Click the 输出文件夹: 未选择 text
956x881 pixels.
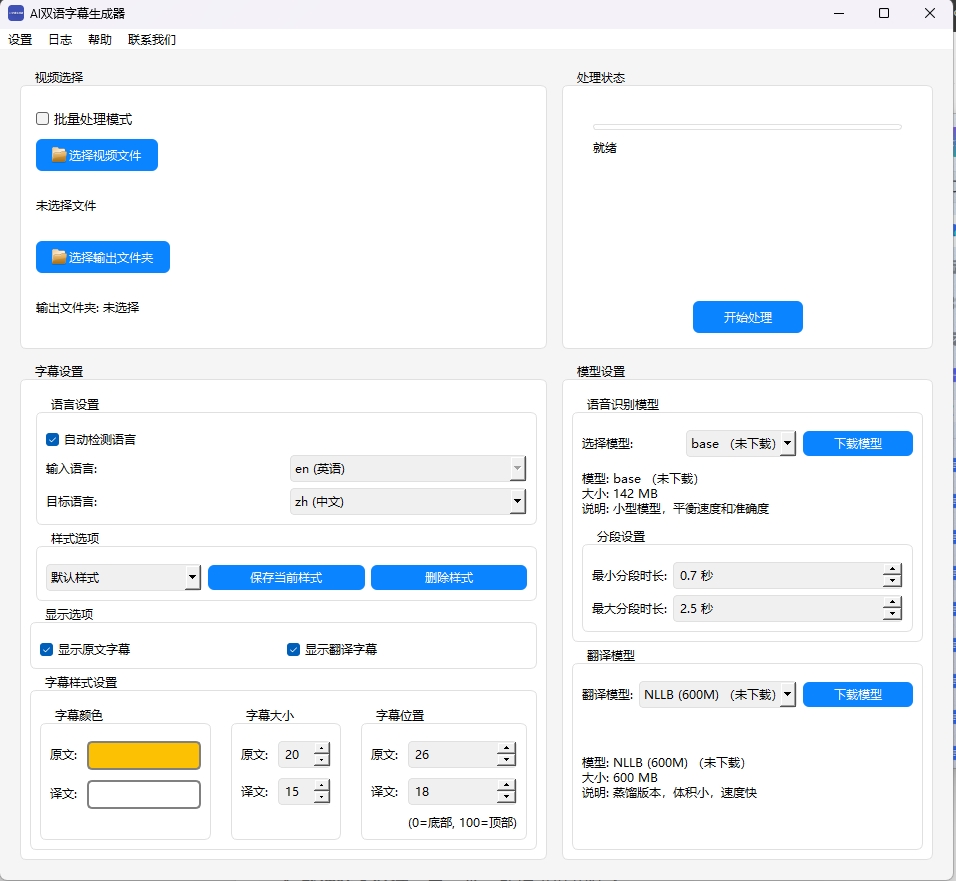point(87,307)
